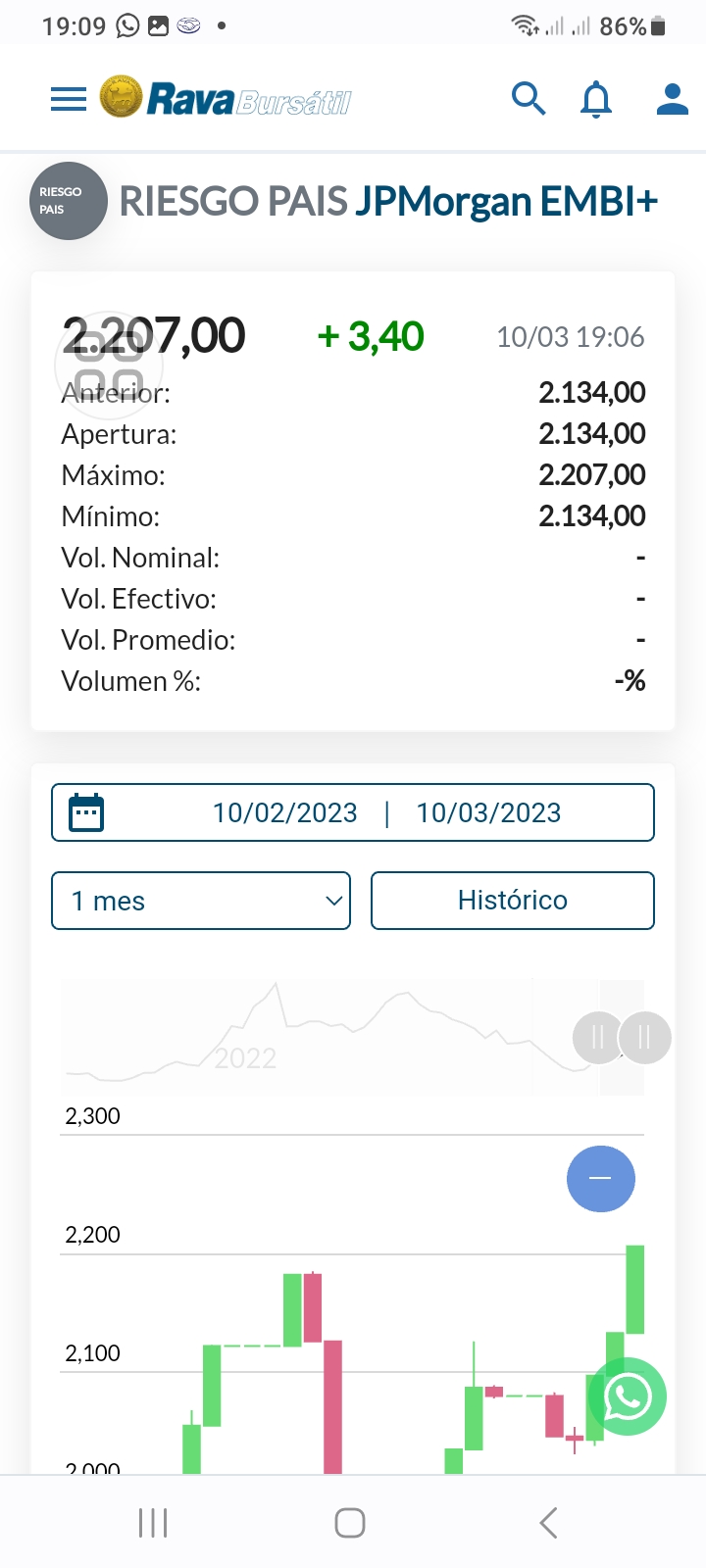Select start date 10/02/2023
Image resolution: width=706 pixels, height=1568 pixels.
point(284,812)
